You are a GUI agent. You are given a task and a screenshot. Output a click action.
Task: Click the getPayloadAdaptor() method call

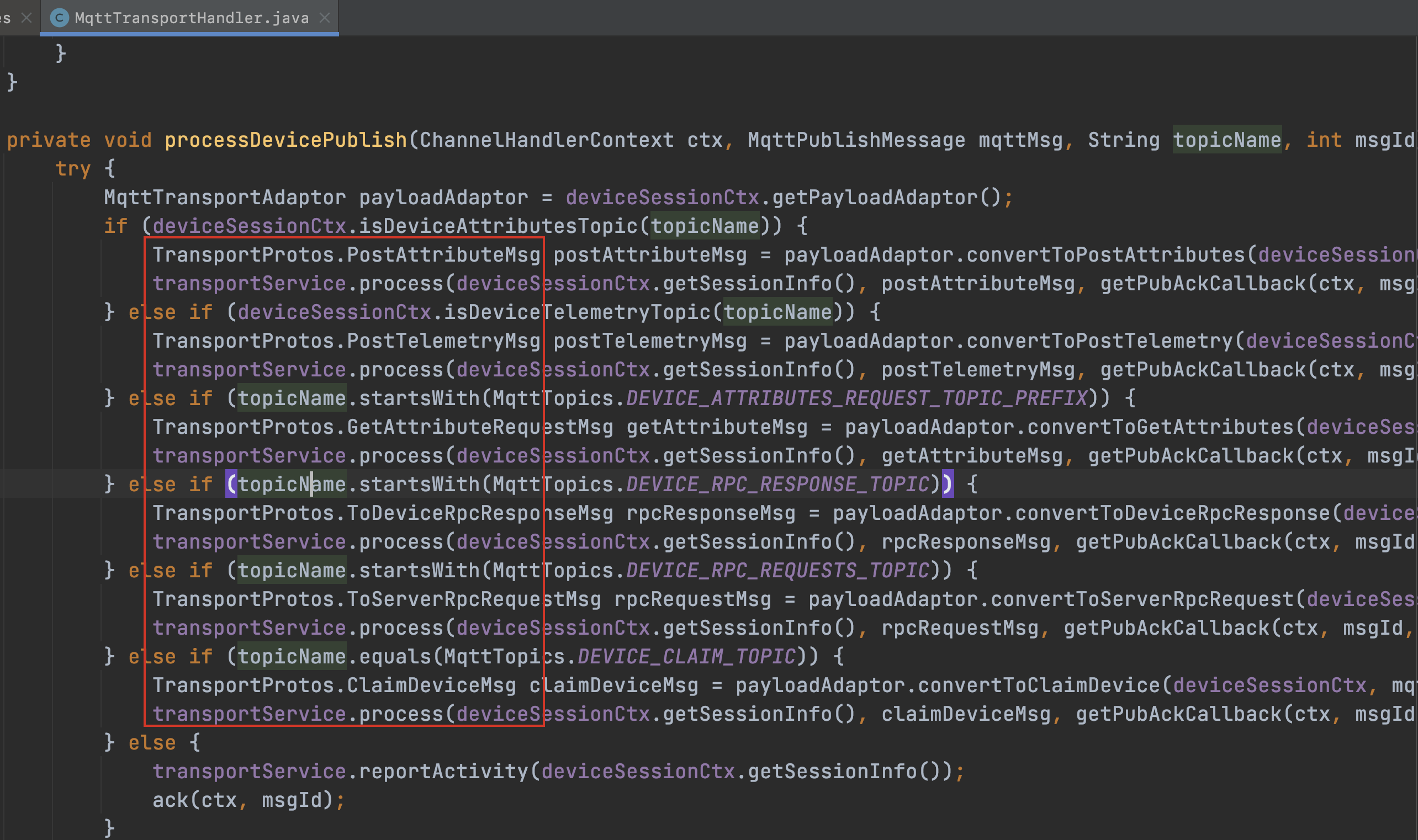pos(875,198)
